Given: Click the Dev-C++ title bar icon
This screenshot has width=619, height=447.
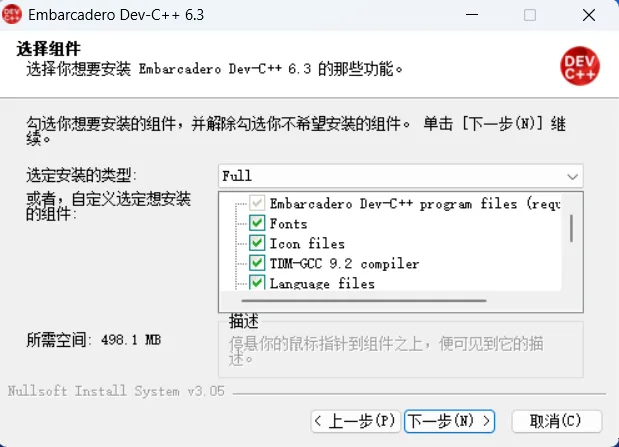Looking at the screenshot, I should point(12,15).
